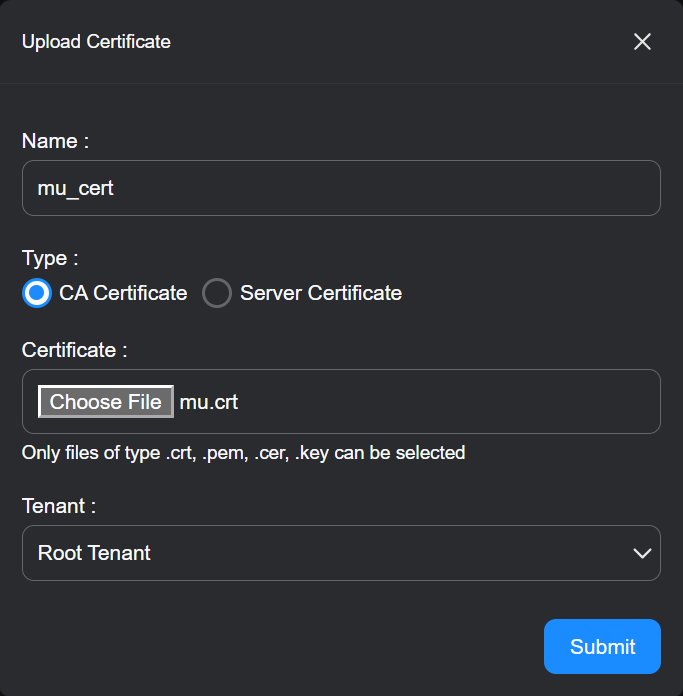Open the Tenant dropdown showing Root Tenant
The height and width of the screenshot is (696, 683).
[341, 553]
